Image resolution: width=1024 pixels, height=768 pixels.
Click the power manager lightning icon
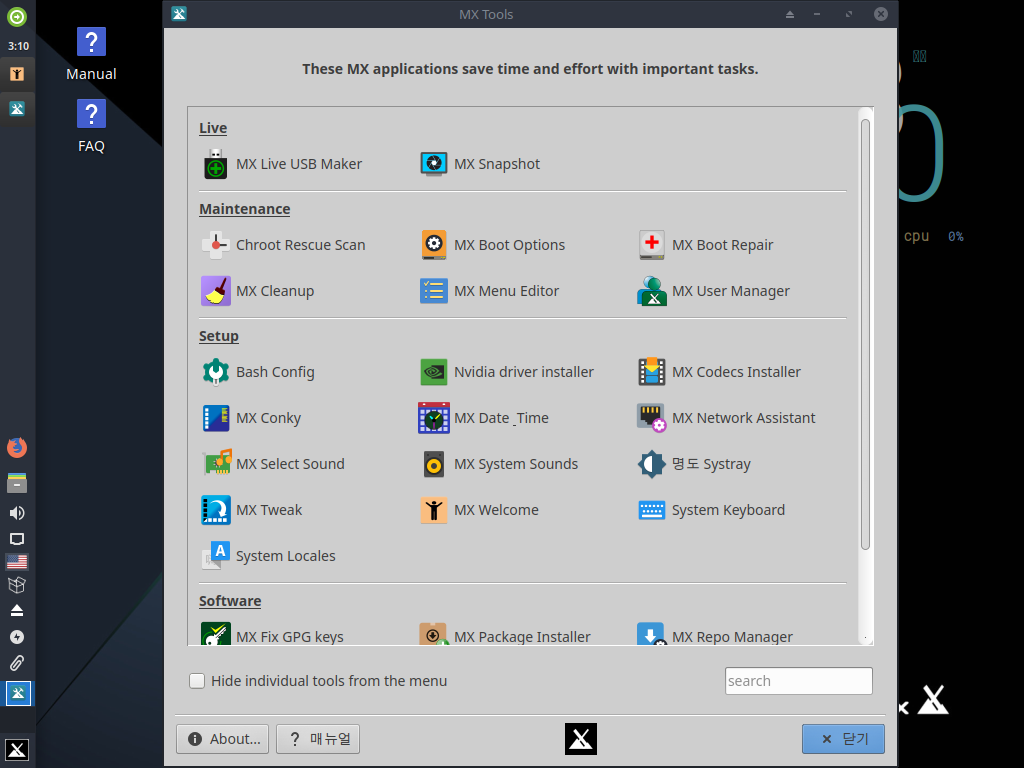click(x=17, y=637)
